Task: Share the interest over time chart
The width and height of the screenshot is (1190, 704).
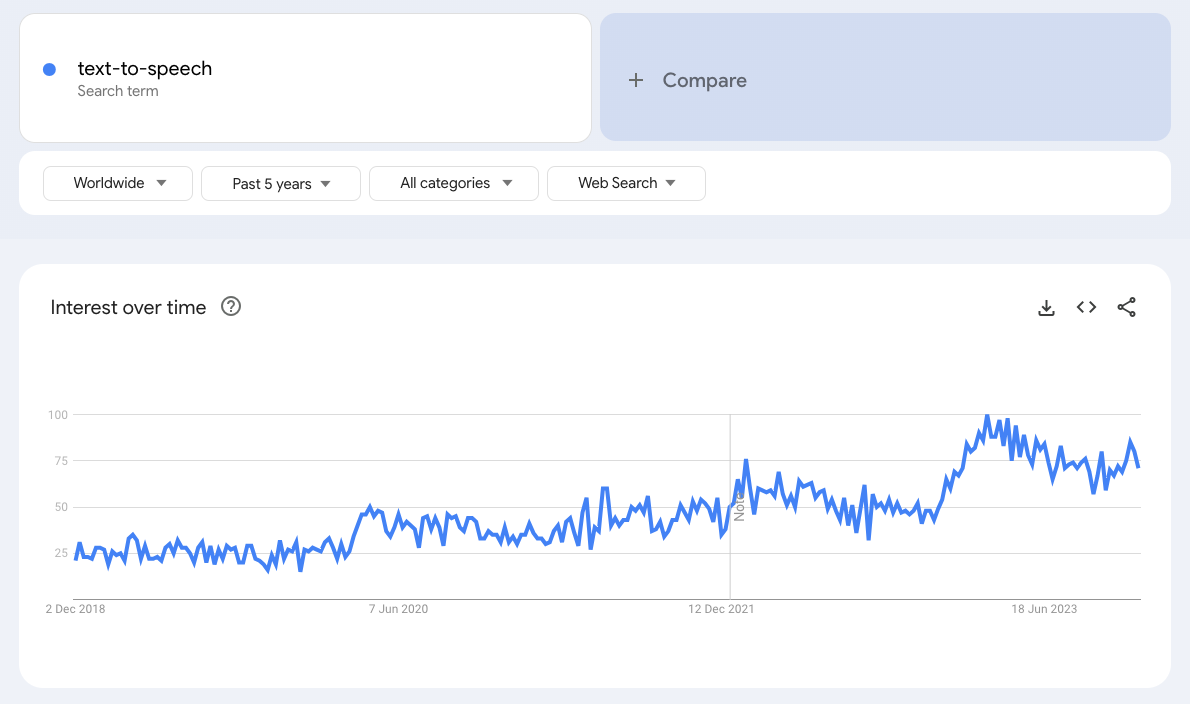Action: coord(1126,307)
